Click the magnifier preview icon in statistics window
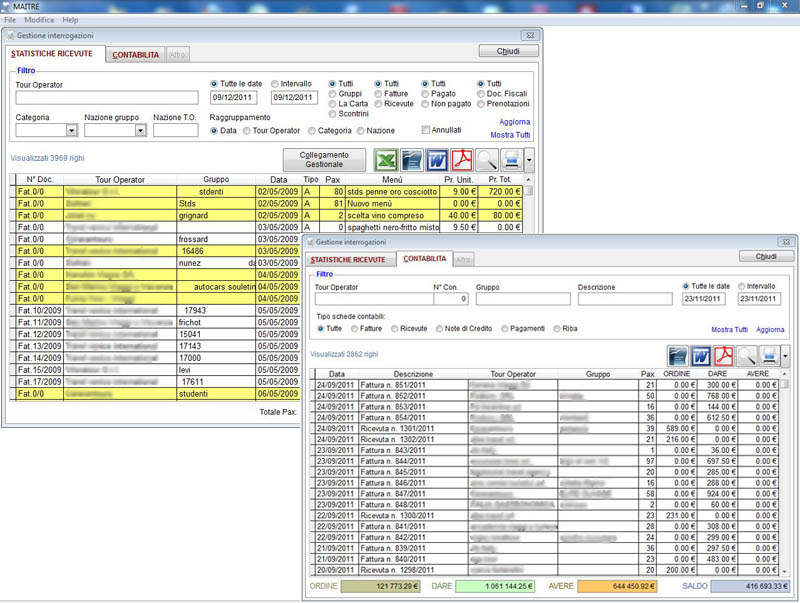This screenshot has height=603, width=800. 487,160
